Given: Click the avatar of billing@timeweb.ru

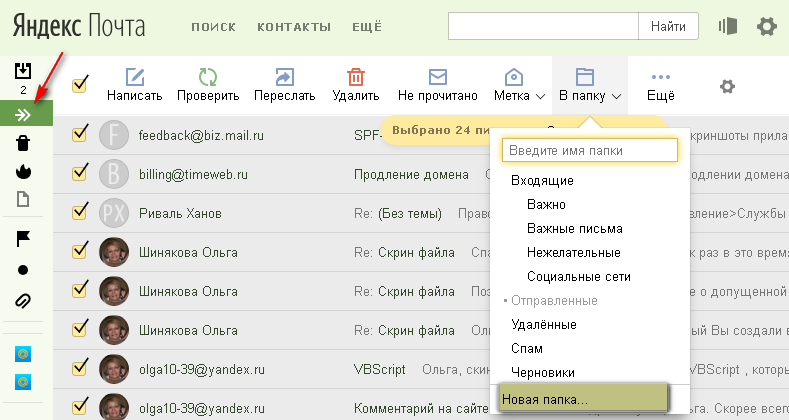Looking at the screenshot, I should click(x=114, y=174).
